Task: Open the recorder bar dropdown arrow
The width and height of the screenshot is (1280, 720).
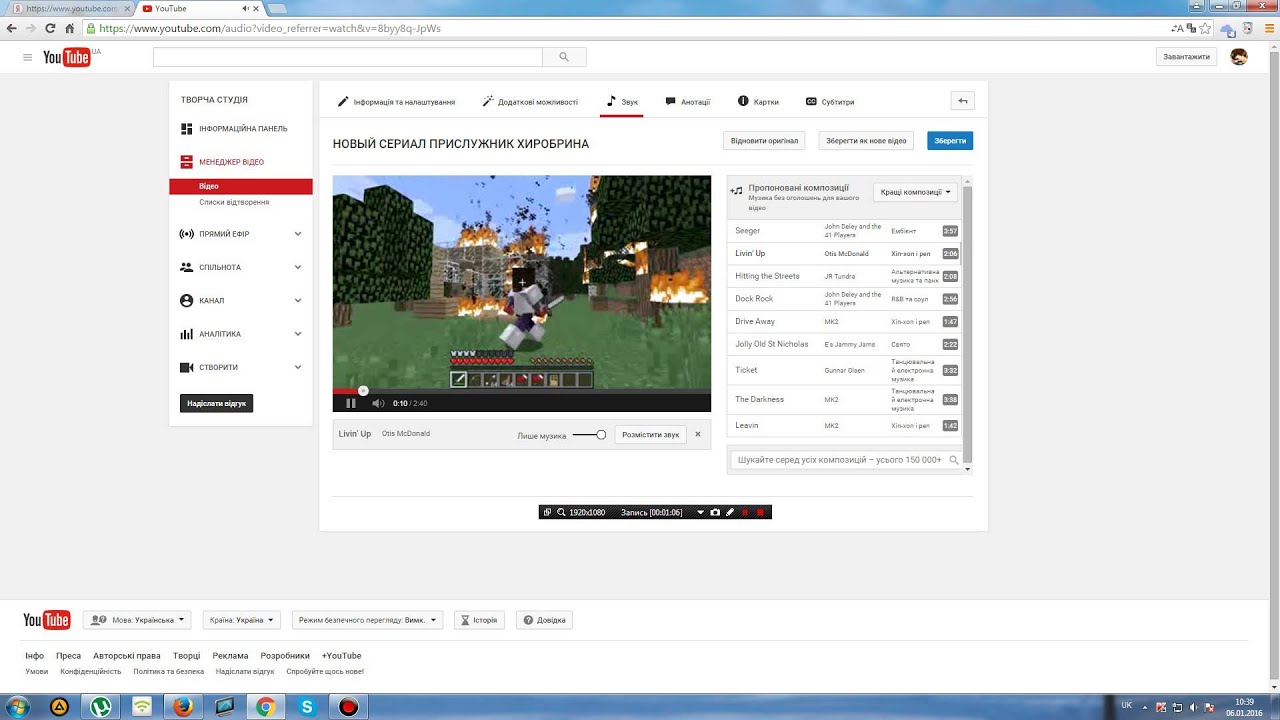Action: coord(700,512)
